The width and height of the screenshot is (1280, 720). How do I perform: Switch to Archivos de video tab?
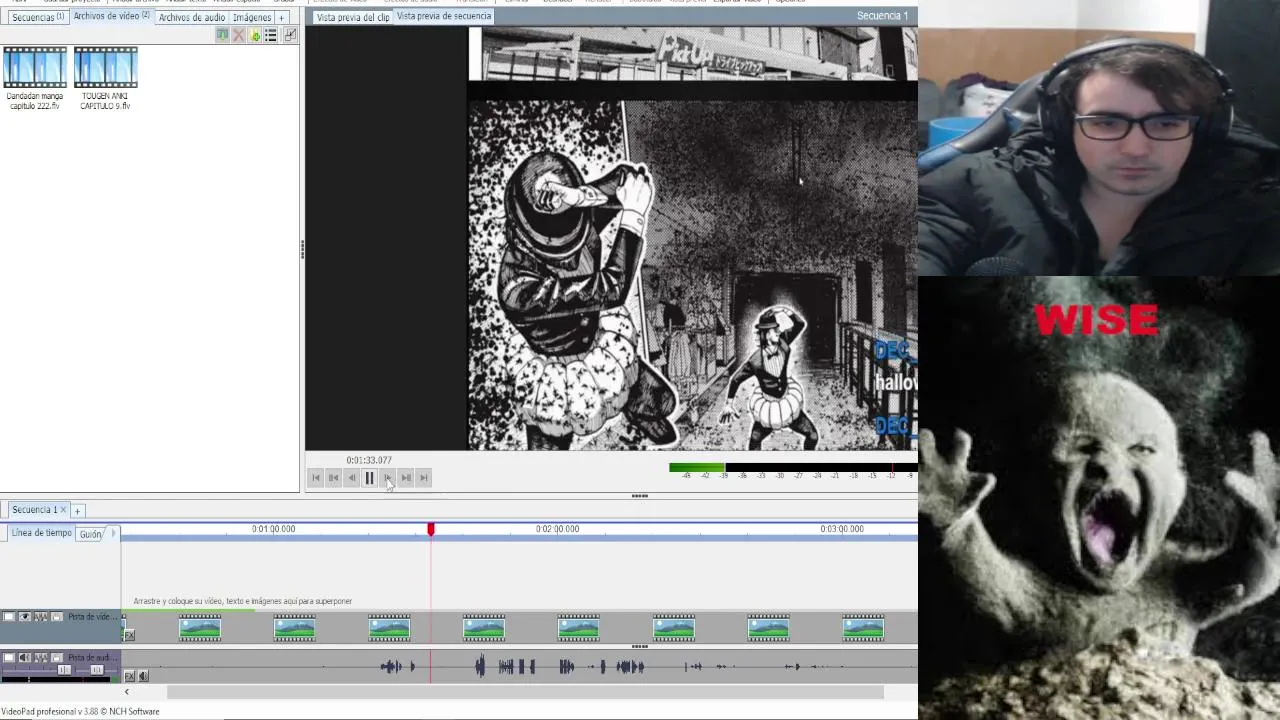click(x=111, y=16)
